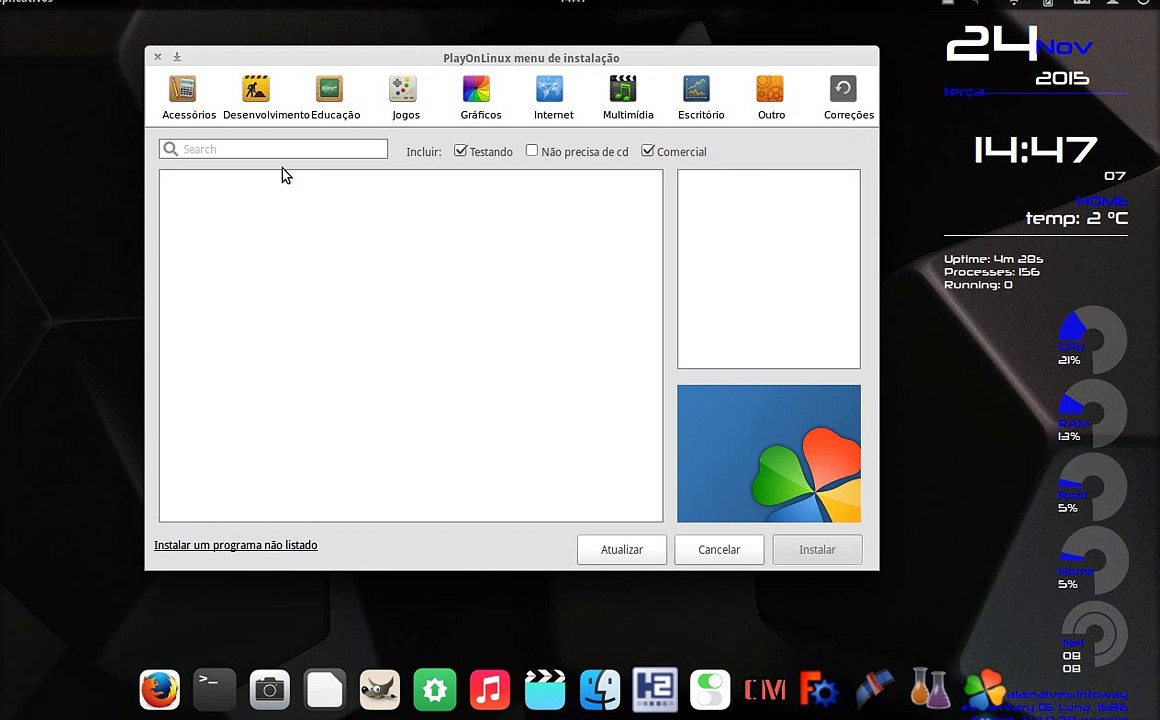Enable the Não precisa de cd option
The image size is (1160, 720).
point(531,150)
